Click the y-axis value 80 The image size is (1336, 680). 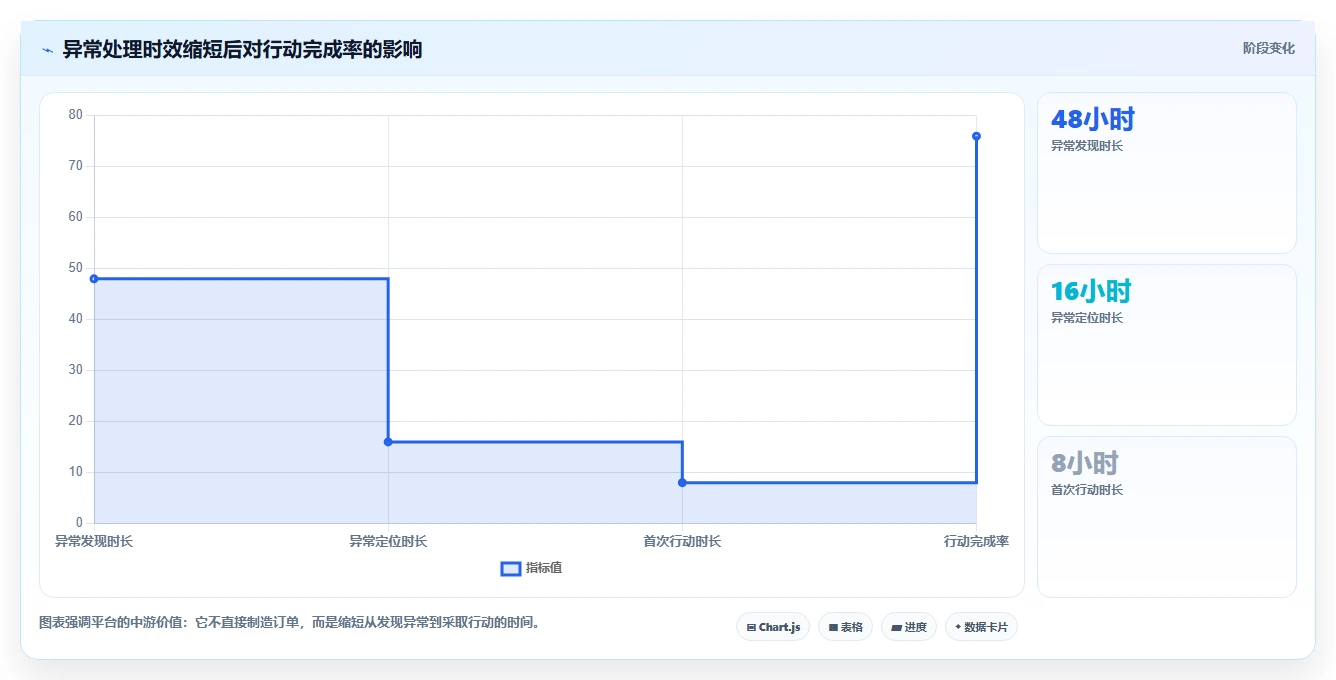[76, 115]
